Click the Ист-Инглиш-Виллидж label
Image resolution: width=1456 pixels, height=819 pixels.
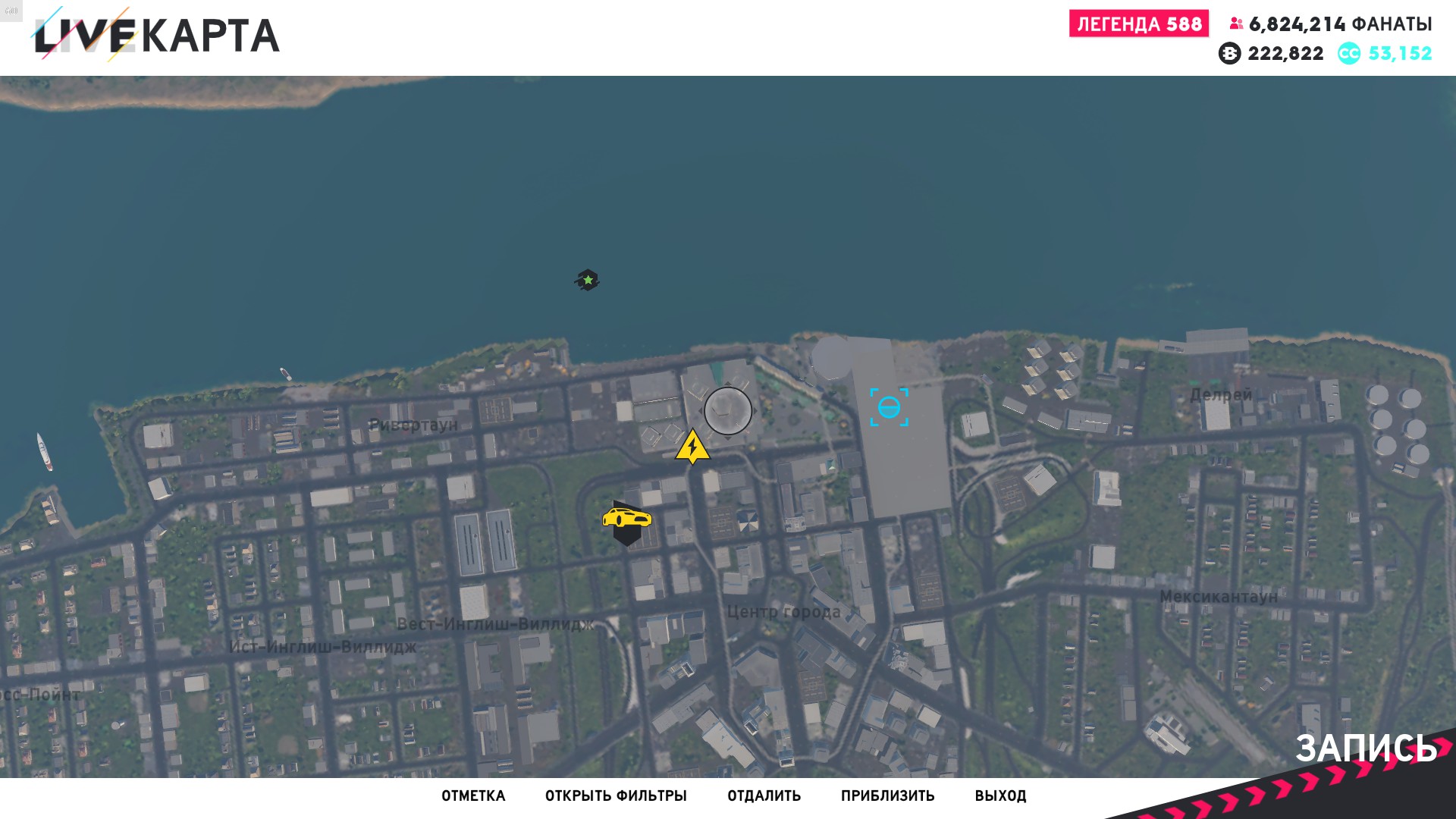click(x=322, y=648)
